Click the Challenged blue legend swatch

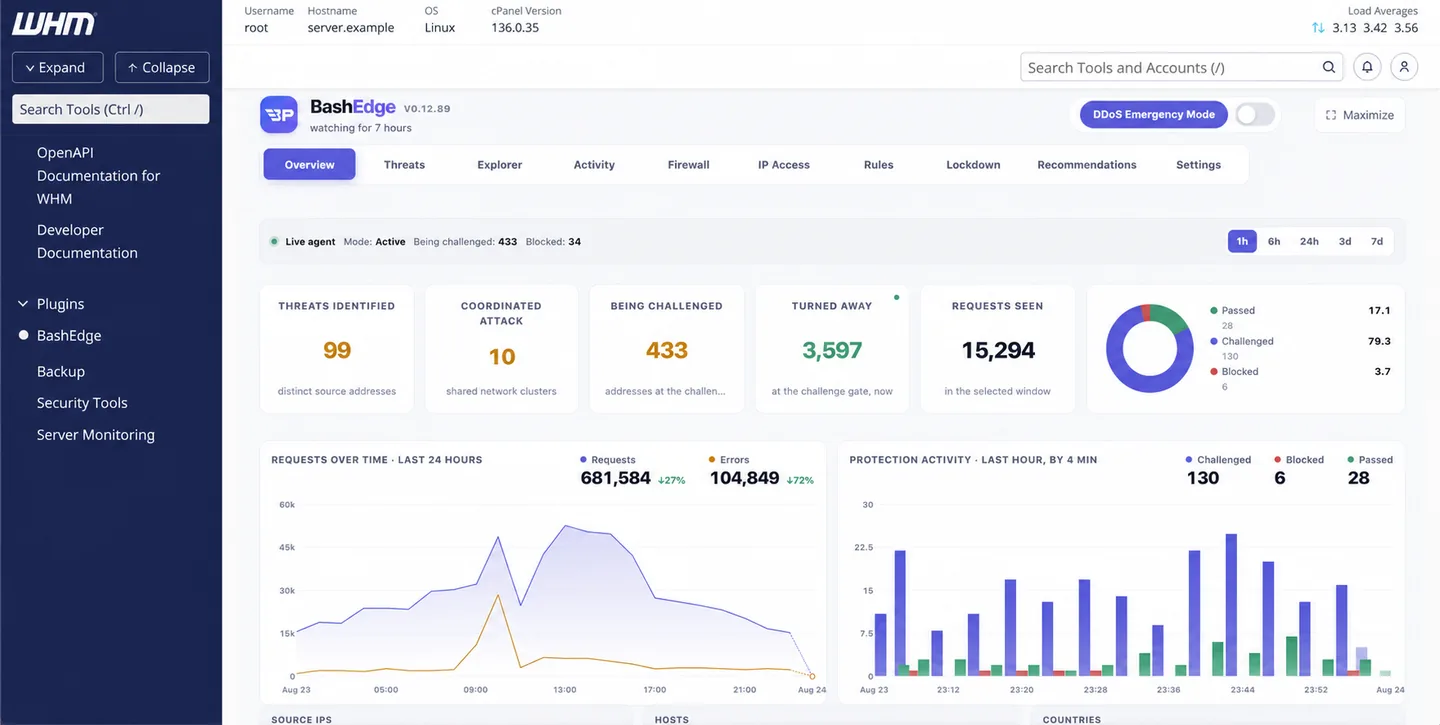pos(1214,341)
